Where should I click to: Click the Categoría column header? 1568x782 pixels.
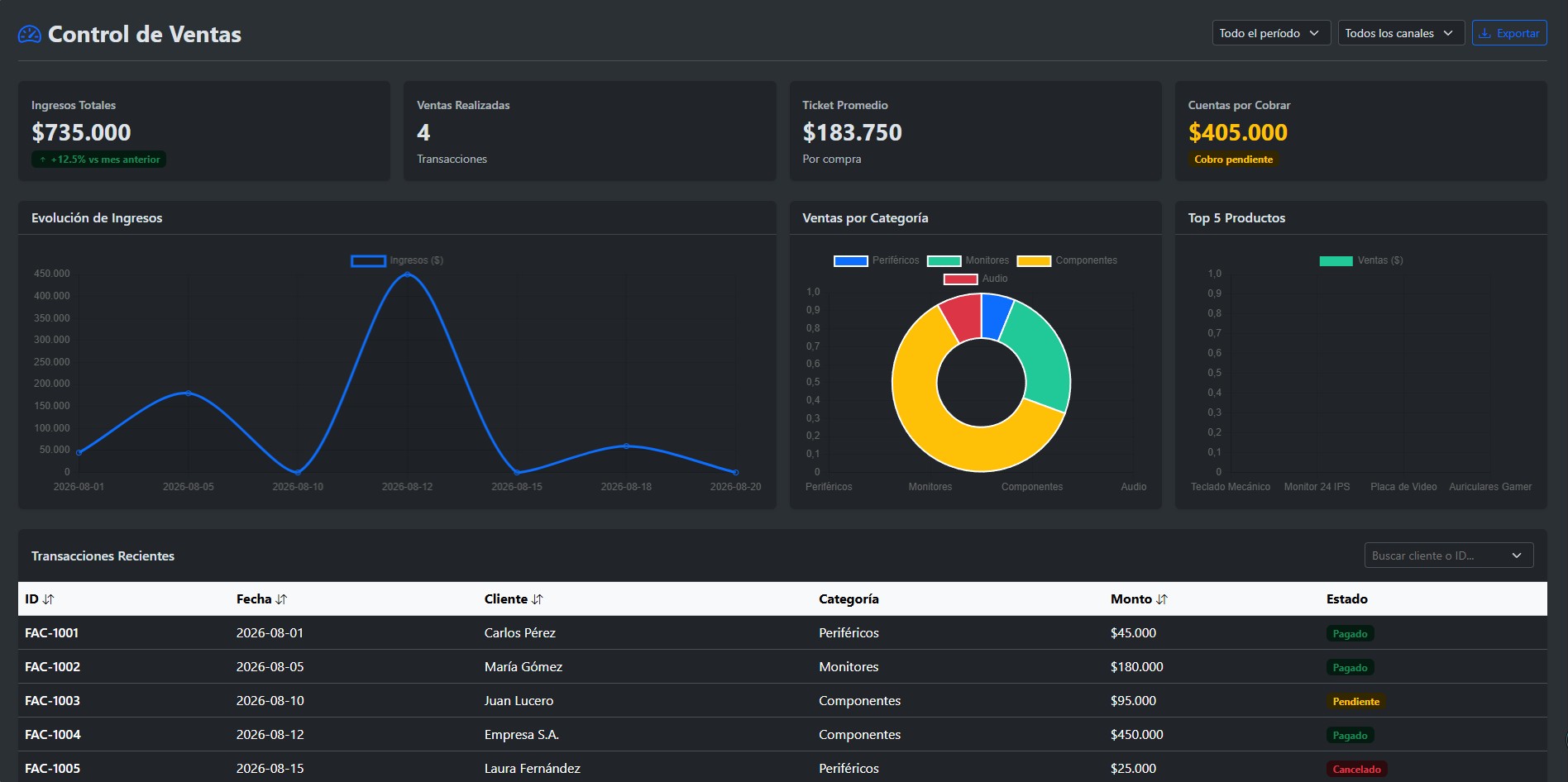[849, 599]
